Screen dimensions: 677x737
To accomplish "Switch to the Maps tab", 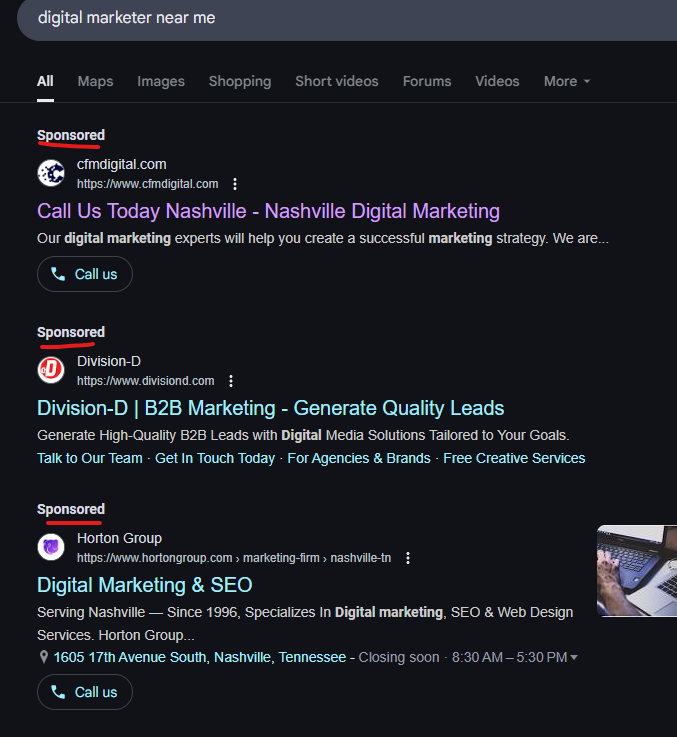I will point(95,81).
